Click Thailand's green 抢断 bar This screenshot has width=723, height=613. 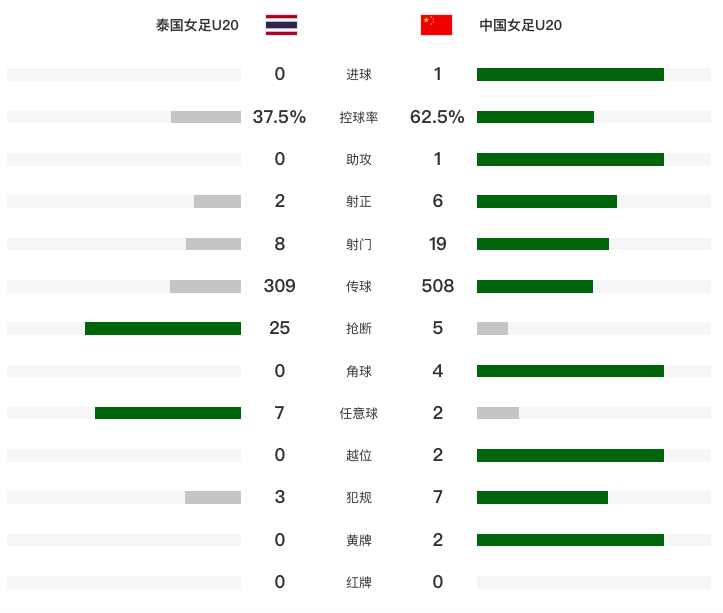(x=163, y=328)
